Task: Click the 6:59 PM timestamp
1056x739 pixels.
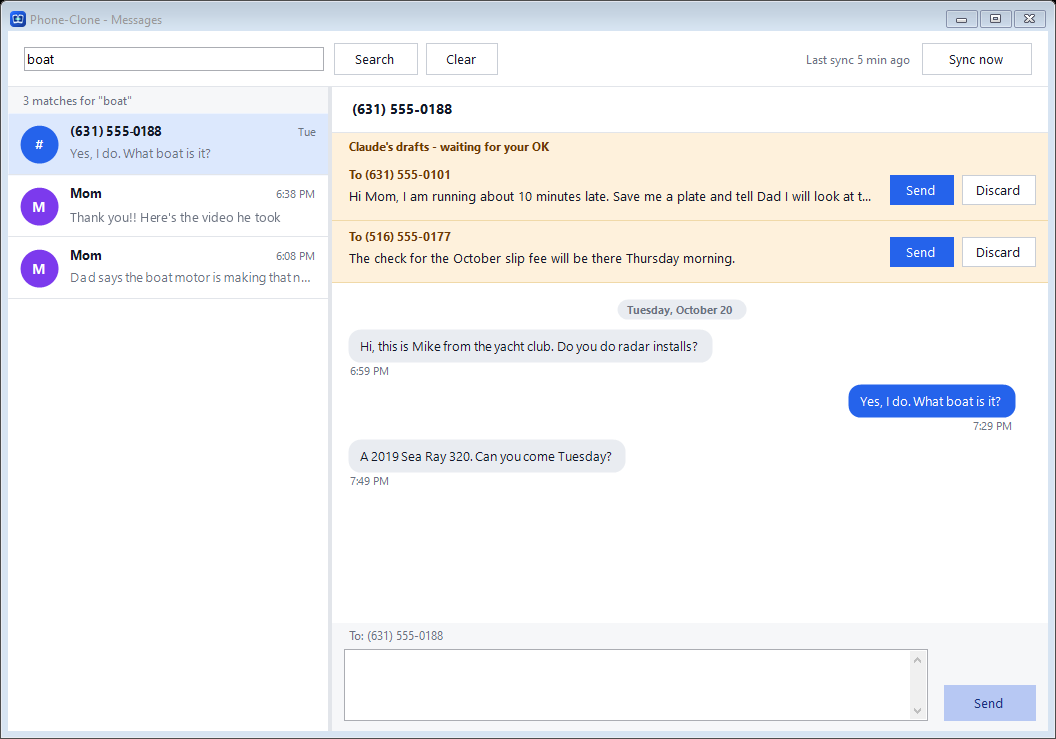Action: pyautogui.click(x=369, y=371)
